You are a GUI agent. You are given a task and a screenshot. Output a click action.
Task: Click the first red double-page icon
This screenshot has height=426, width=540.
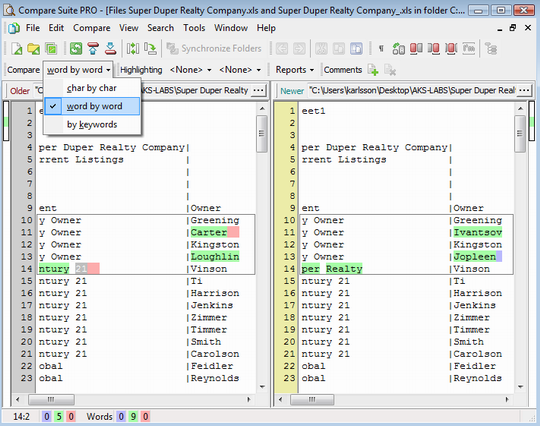416,49
